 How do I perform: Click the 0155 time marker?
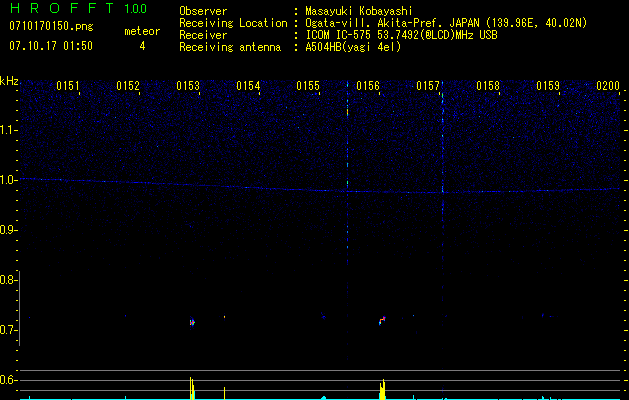308,86
